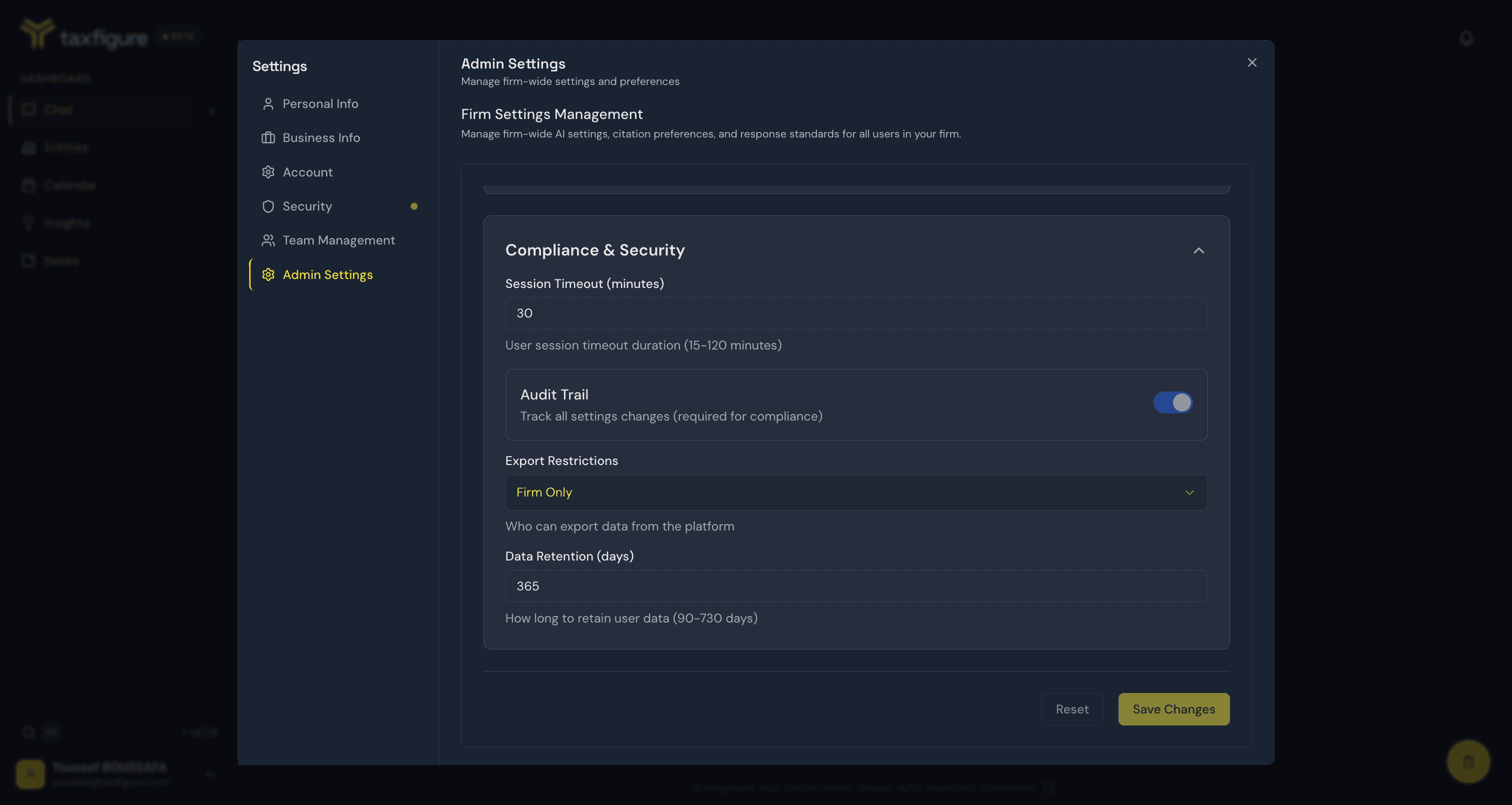1512x805 pixels.
Task: Click 'How long to retain user data' hint
Action: (631, 618)
